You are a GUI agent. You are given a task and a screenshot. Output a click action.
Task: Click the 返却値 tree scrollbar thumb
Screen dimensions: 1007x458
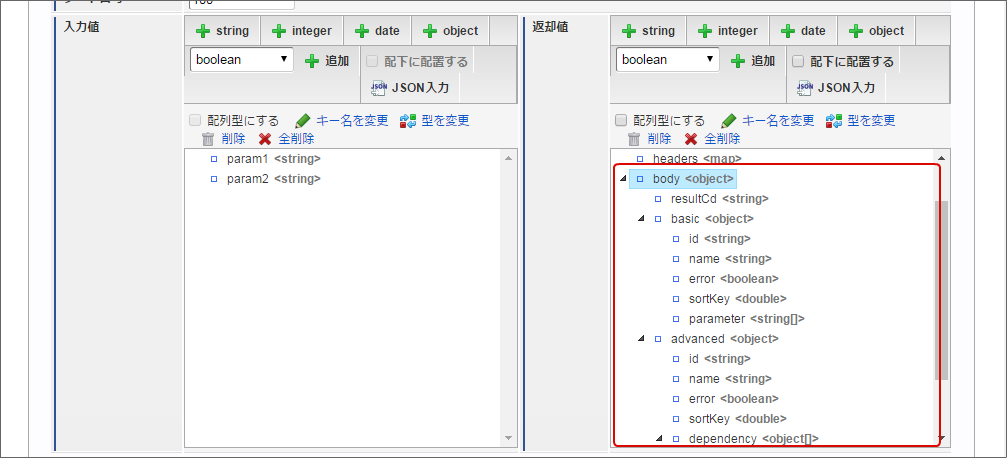(941, 289)
